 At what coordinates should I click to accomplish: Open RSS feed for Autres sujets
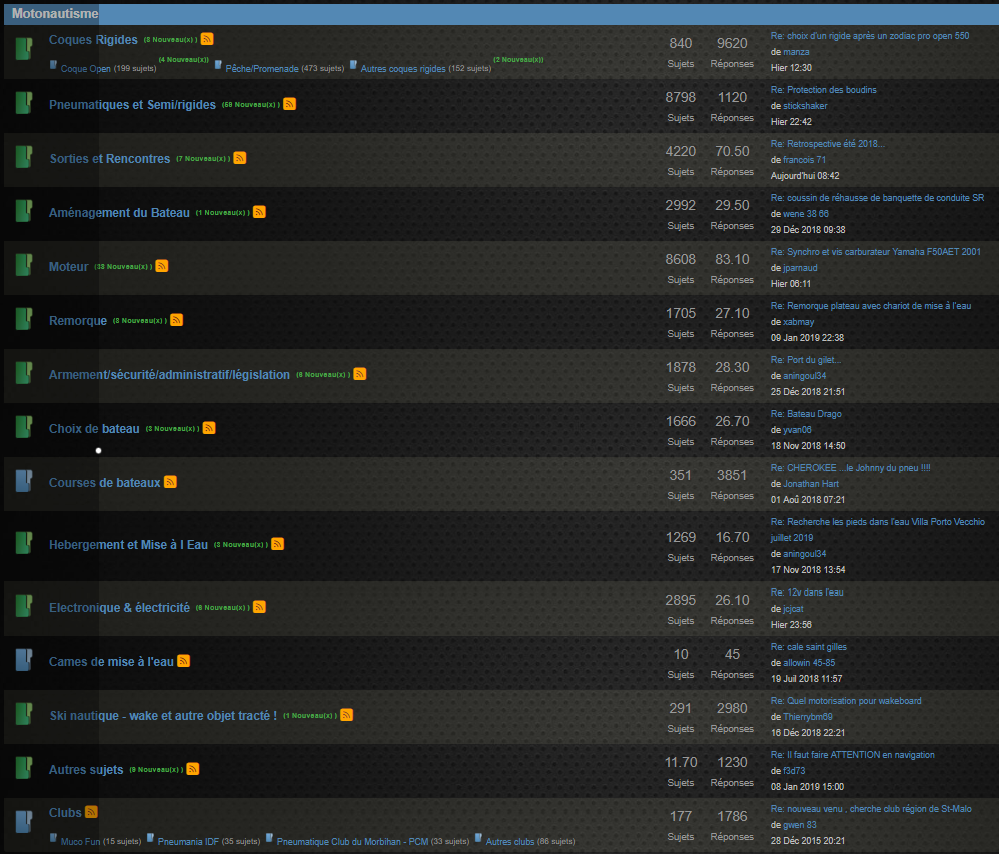click(x=193, y=769)
